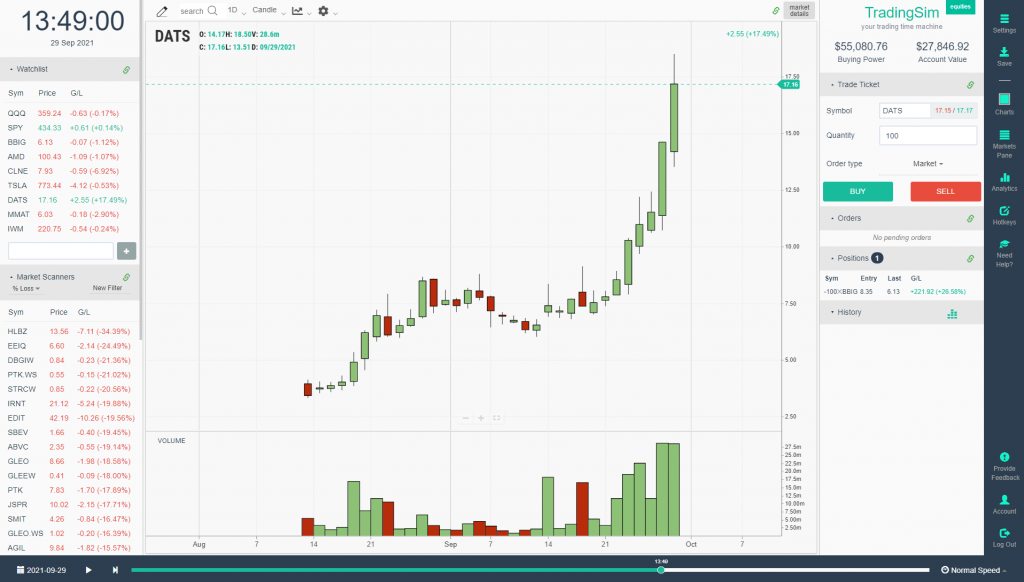Click the SELL button
1024x582 pixels.
click(945, 191)
